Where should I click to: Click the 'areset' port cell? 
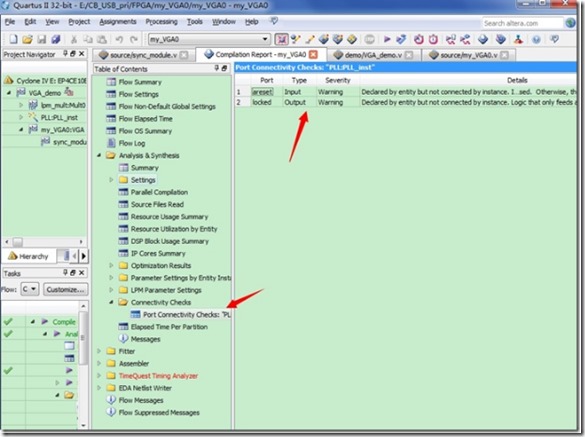coord(262,92)
